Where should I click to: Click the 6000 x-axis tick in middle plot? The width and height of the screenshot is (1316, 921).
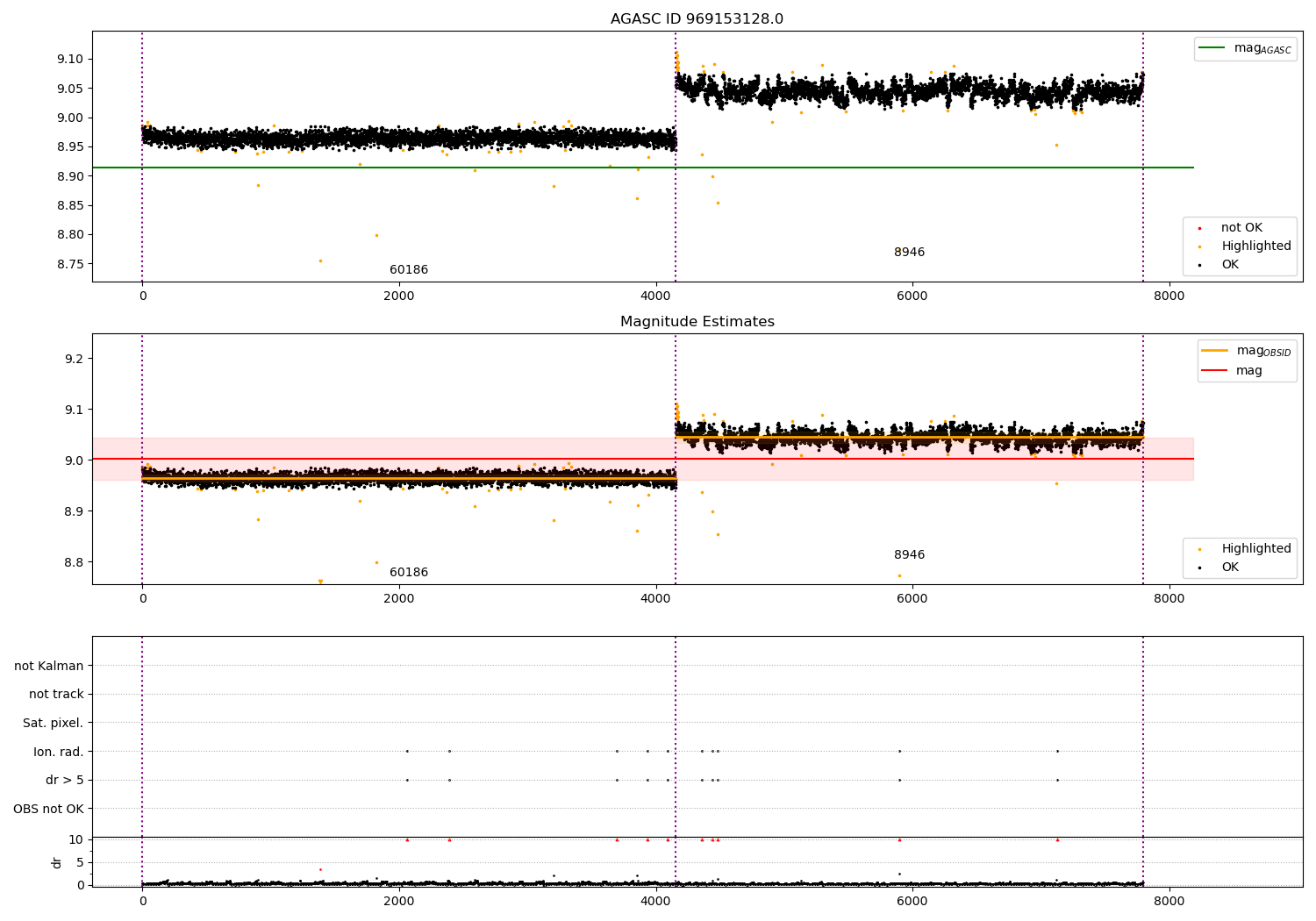912,599
